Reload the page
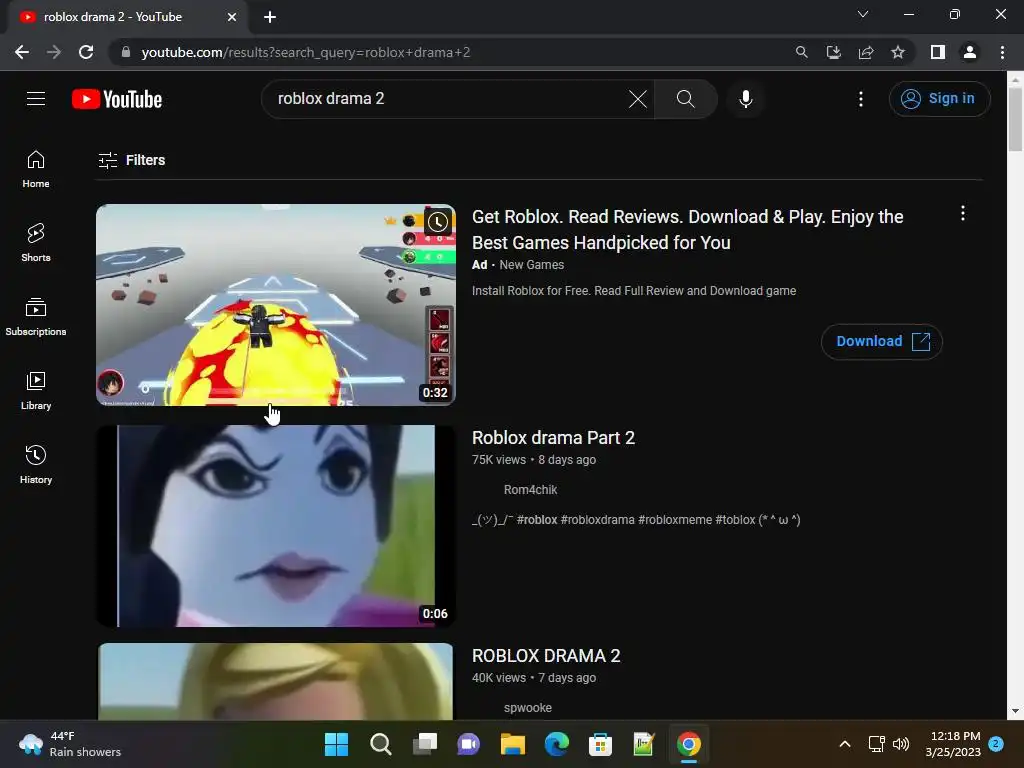This screenshot has height=768, width=1024. [86, 52]
